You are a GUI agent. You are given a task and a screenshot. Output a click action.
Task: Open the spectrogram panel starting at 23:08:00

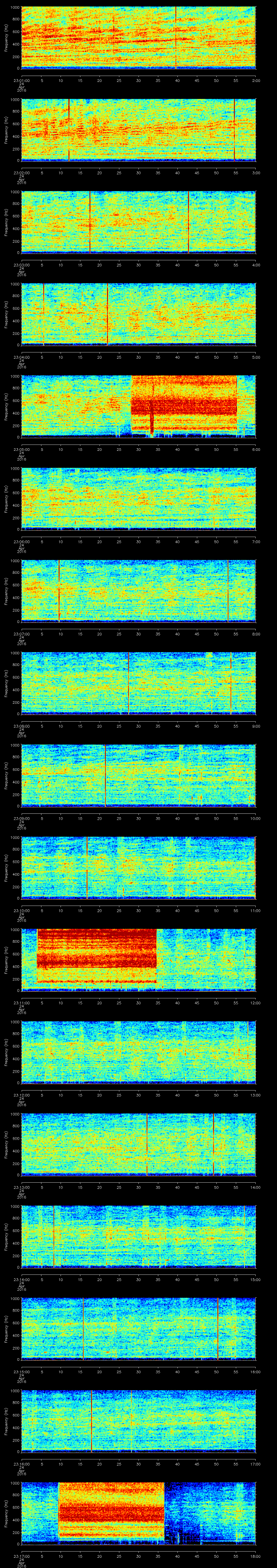[139, 683]
